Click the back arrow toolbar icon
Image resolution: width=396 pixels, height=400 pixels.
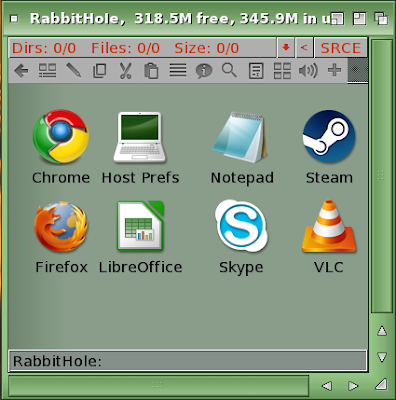tap(21, 71)
